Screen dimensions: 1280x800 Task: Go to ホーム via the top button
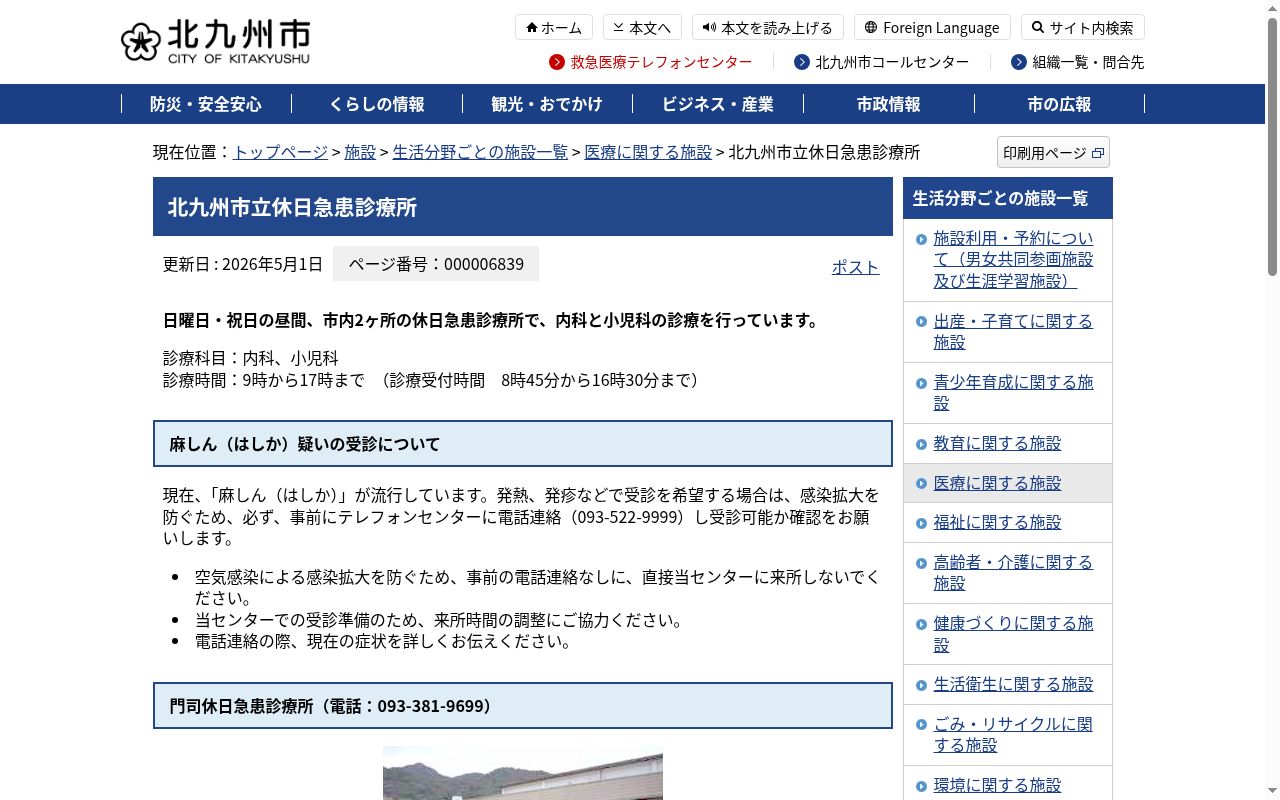pyautogui.click(x=554, y=27)
